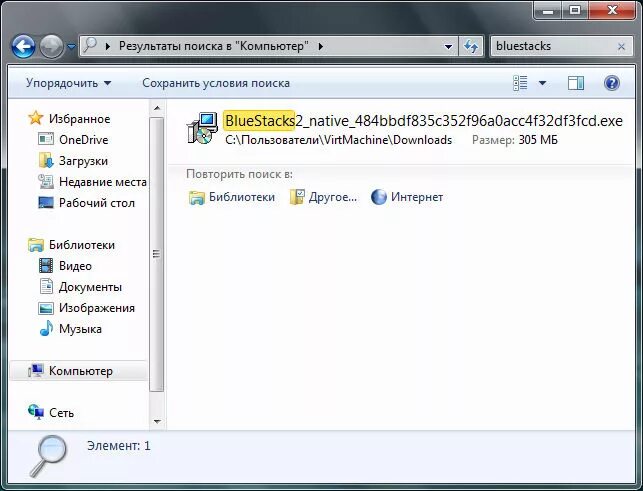Click the Документы icon
The image size is (643, 491).
point(46,286)
